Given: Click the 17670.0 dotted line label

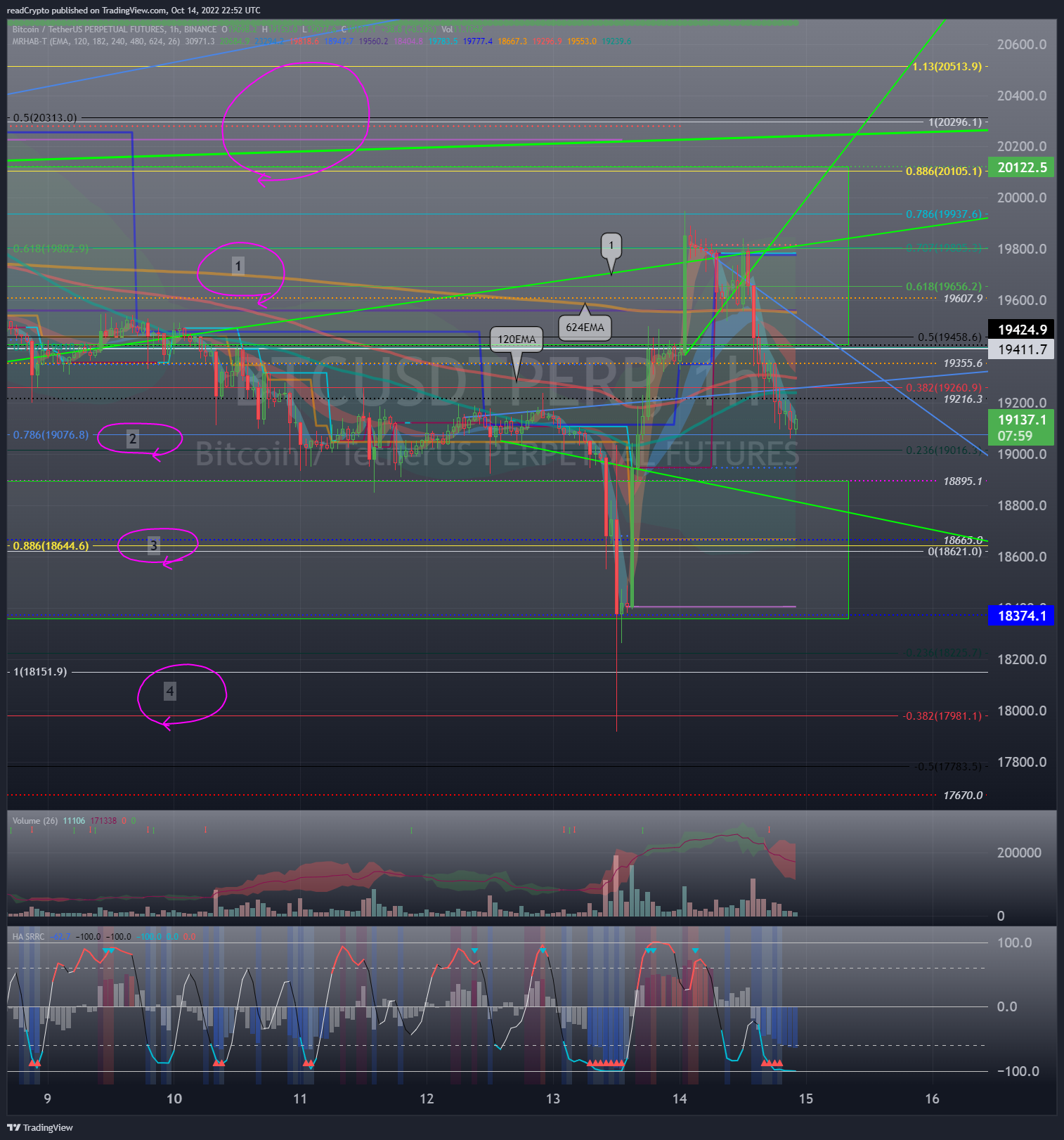Looking at the screenshot, I should point(963,796).
